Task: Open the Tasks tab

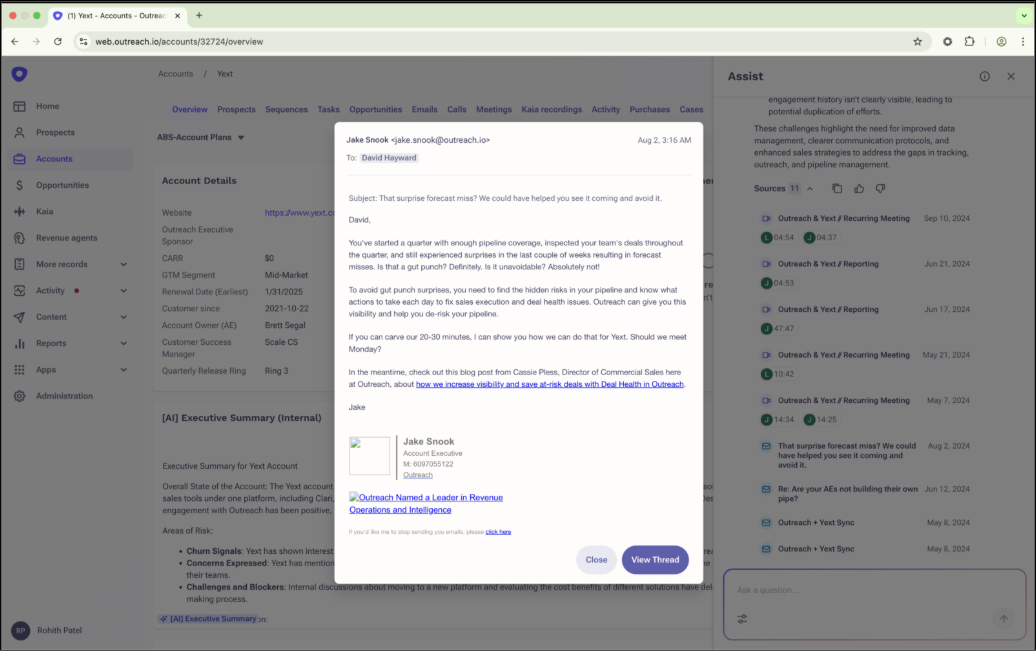Action: 328,110
